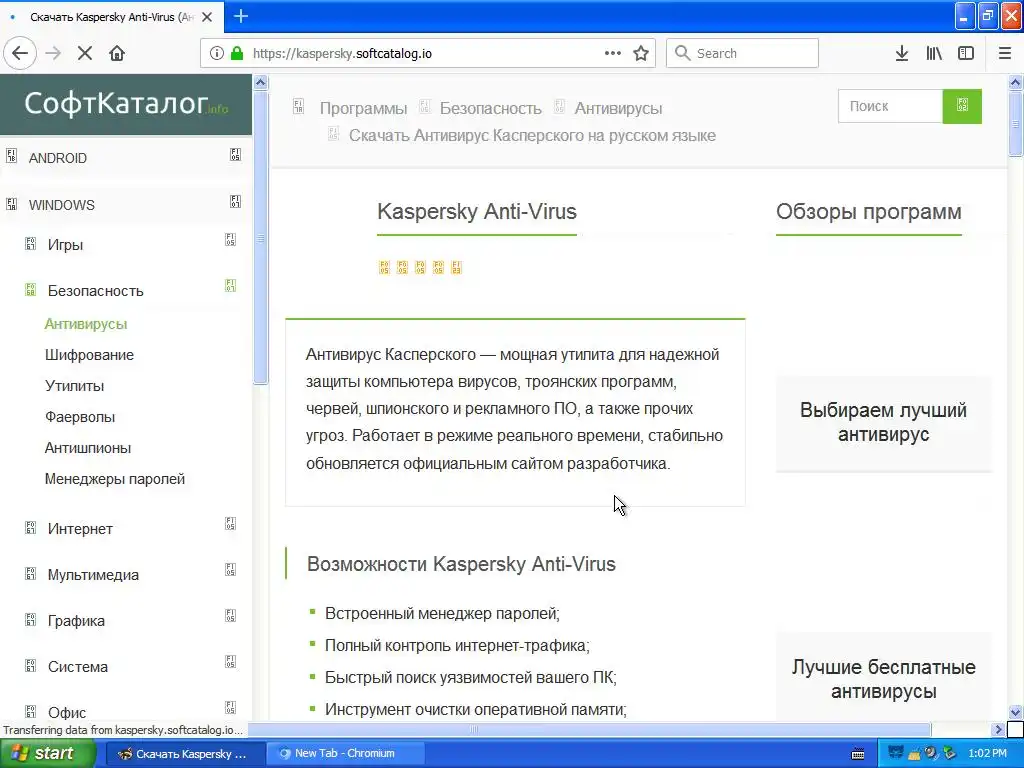The image size is (1024, 768).
Task: Click the horizontal scrollbar right arrow
Action: click(998, 729)
